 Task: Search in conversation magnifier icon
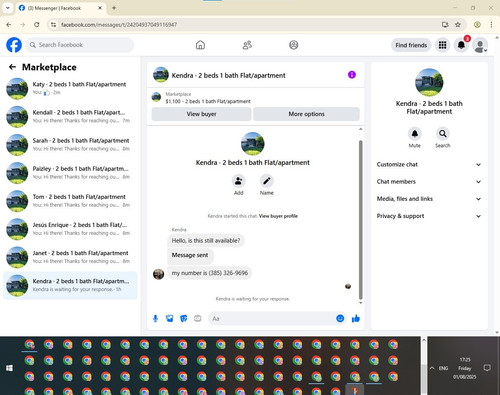443,134
